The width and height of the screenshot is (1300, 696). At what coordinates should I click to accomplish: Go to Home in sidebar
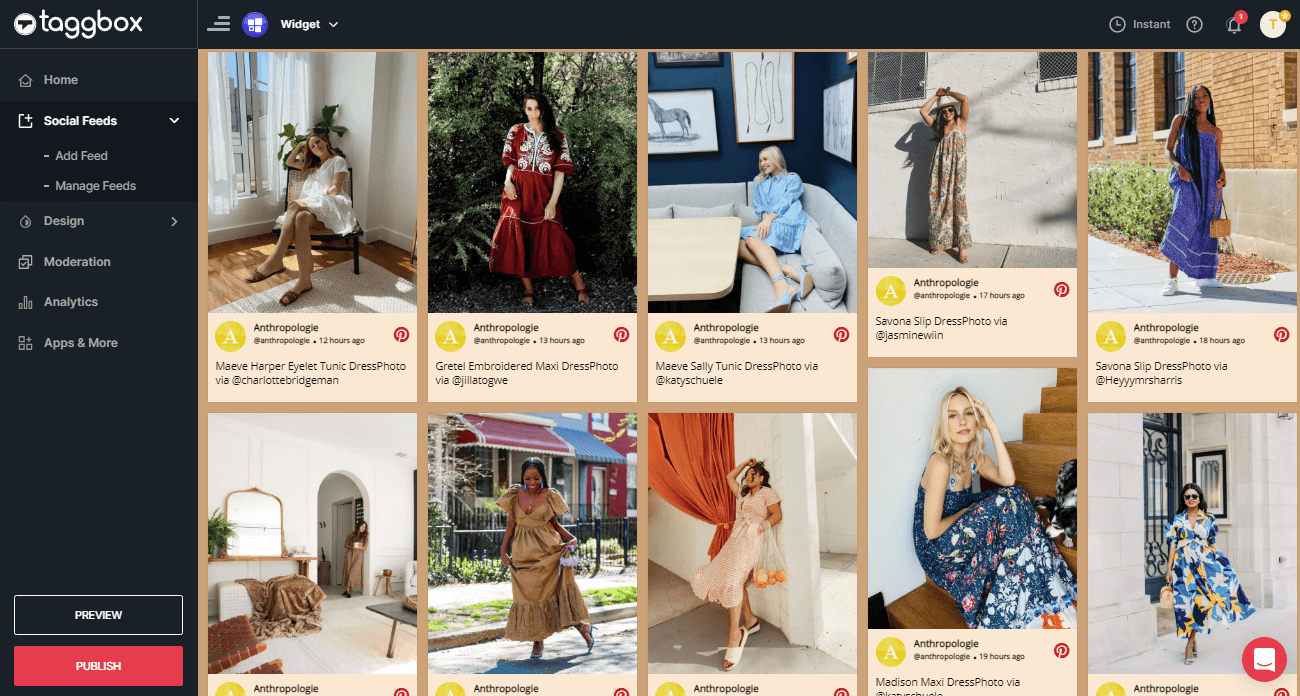tap(60, 80)
